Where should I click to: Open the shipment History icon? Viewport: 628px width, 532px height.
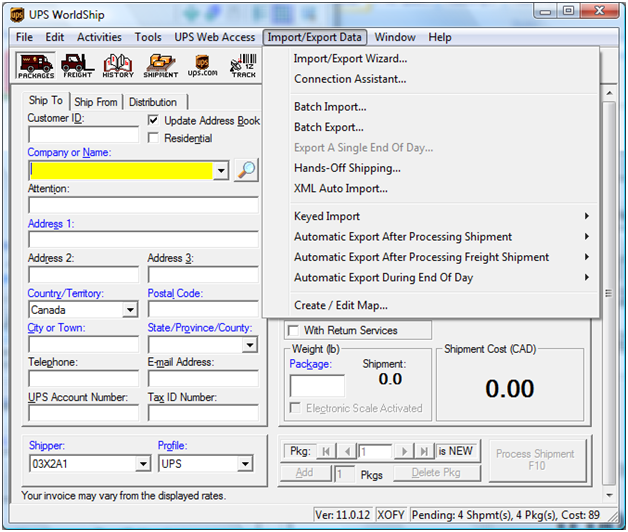pyautogui.click(x=118, y=67)
